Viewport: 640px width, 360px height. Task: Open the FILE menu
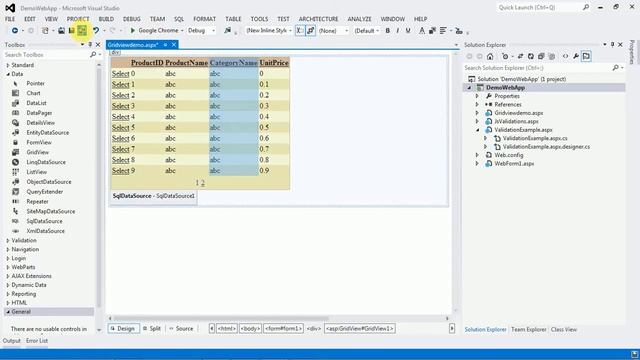click(x=10, y=19)
